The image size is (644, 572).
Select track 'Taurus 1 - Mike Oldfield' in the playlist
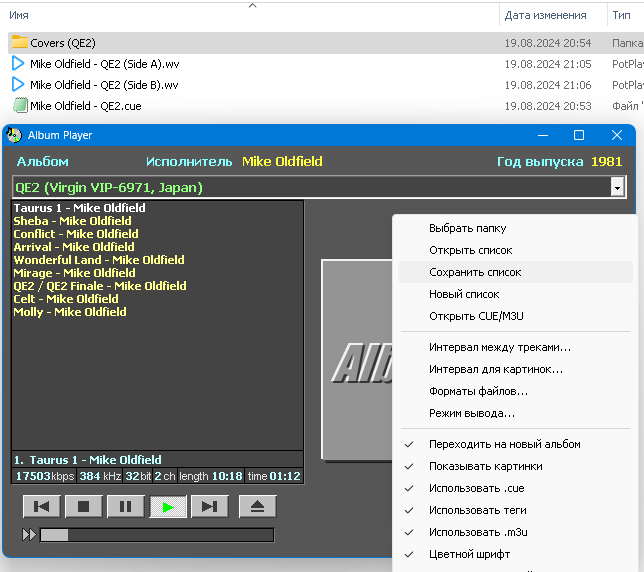(79, 208)
